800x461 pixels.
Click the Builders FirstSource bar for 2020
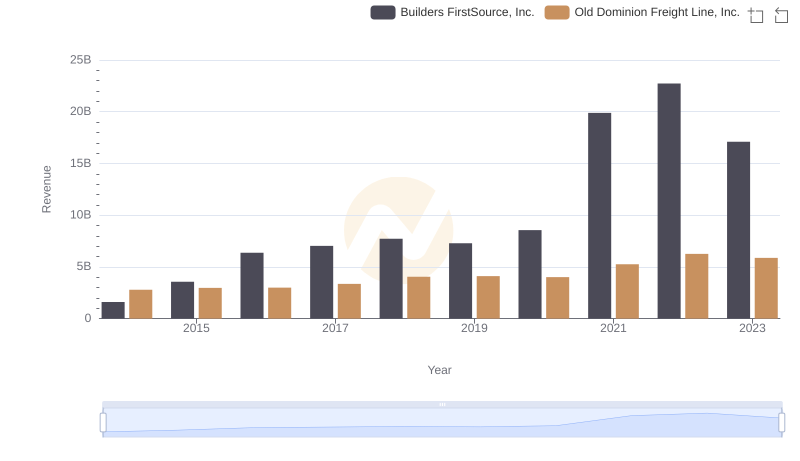(x=530, y=274)
